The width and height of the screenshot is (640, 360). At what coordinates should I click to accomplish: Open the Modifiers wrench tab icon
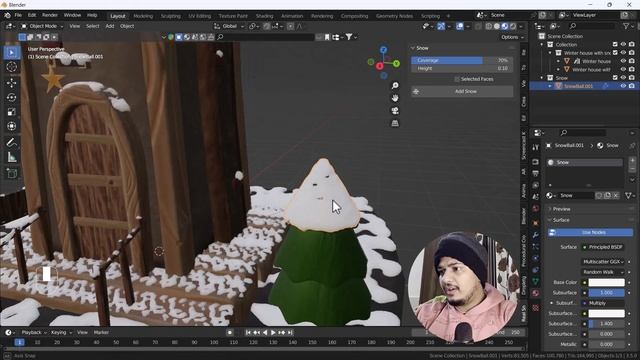tap(536, 235)
